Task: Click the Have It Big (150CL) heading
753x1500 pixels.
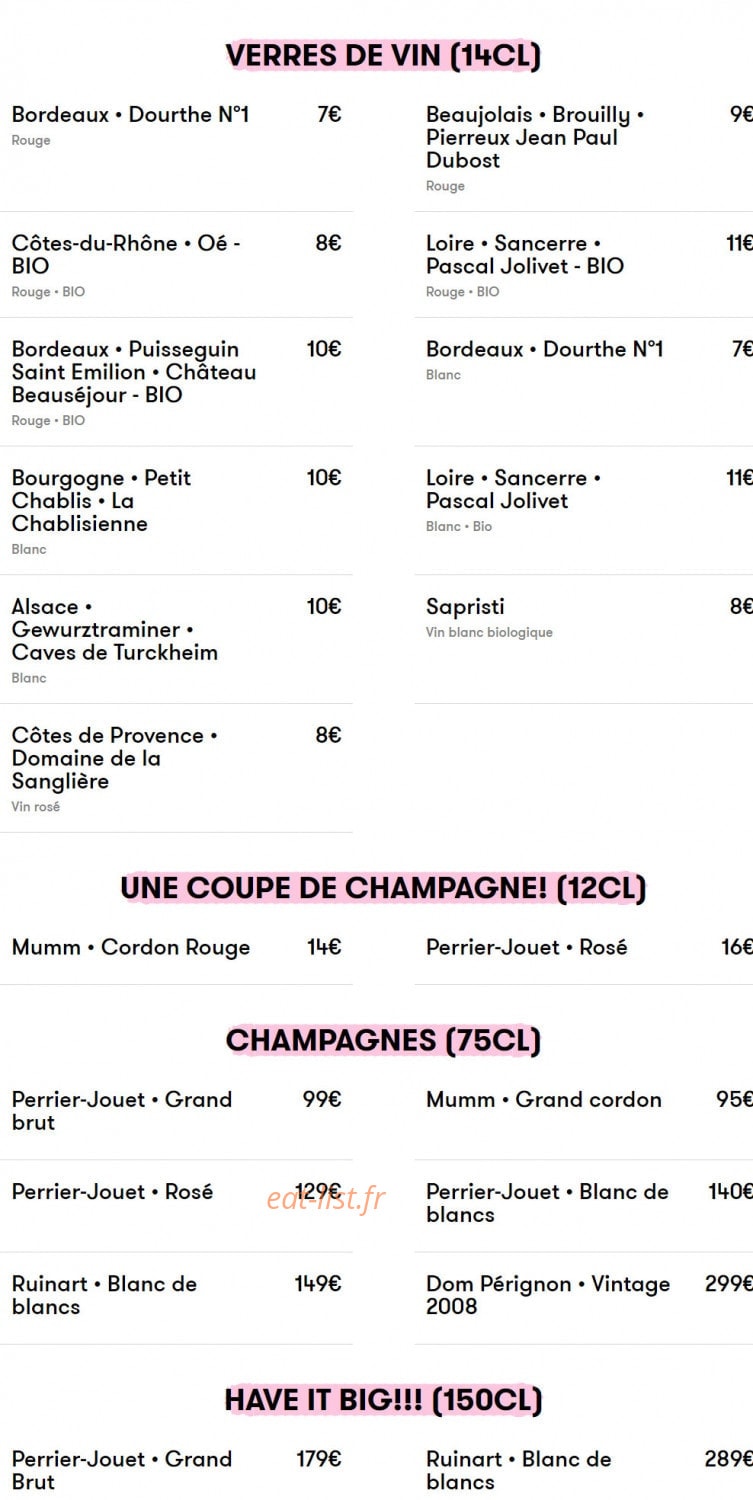Action: [383, 1400]
